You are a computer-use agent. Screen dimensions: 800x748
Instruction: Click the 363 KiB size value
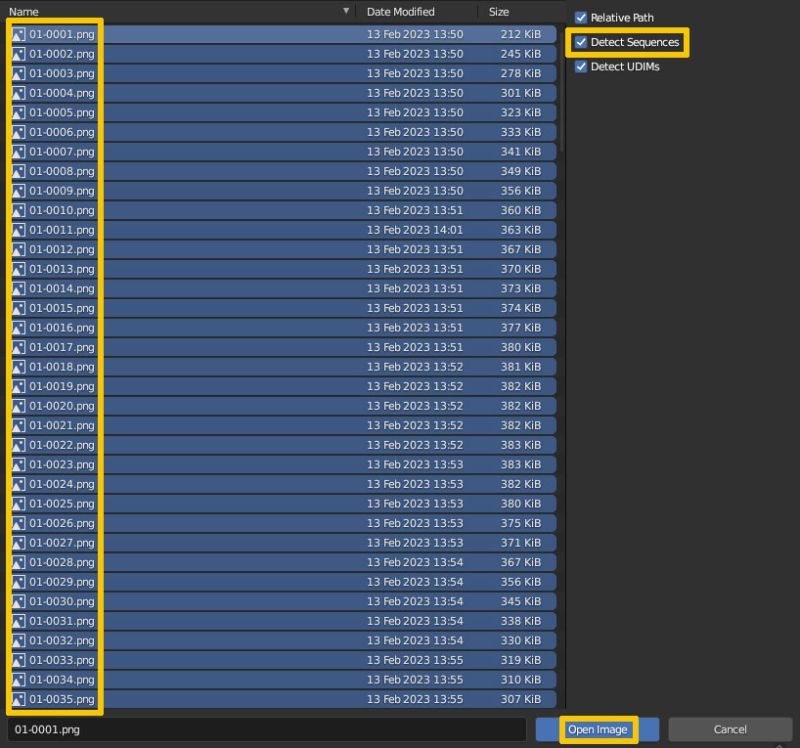pyautogui.click(x=520, y=230)
